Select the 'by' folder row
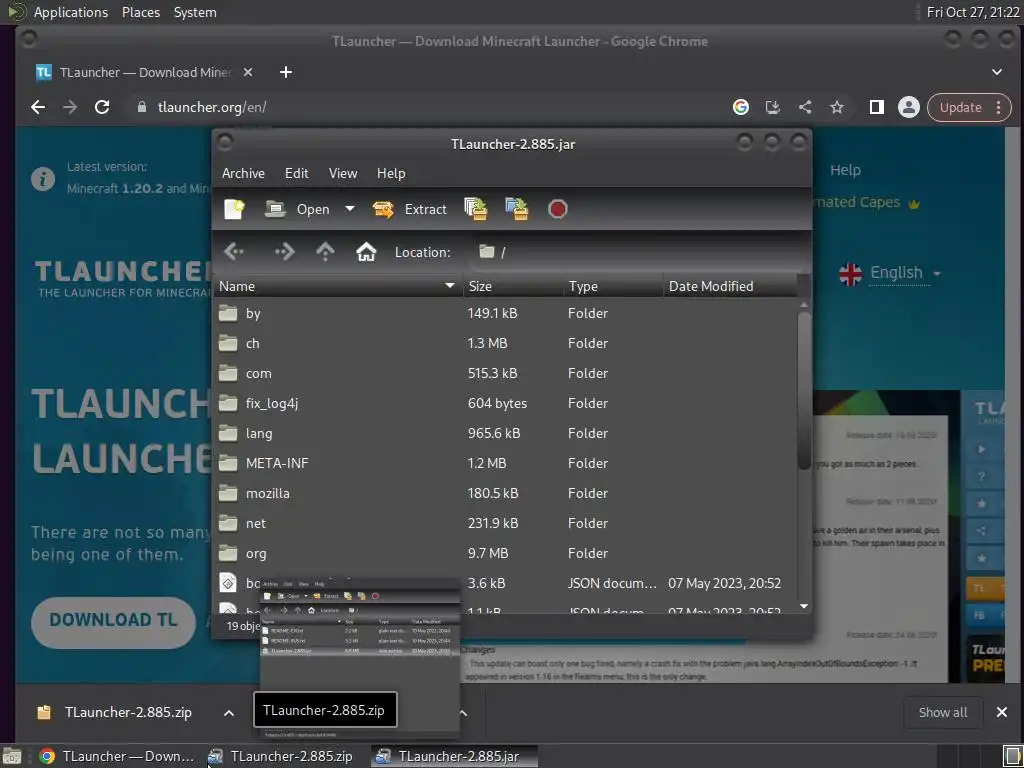Image resolution: width=1024 pixels, height=768 pixels. 505,313
